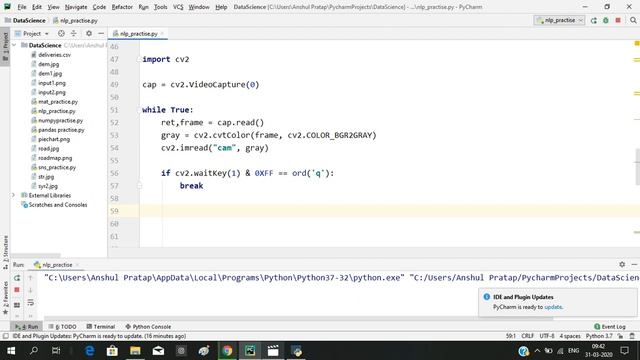Click the Up the stack trace arrow
The height and width of the screenshot is (360, 640).
pyautogui.click(x=30, y=278)
